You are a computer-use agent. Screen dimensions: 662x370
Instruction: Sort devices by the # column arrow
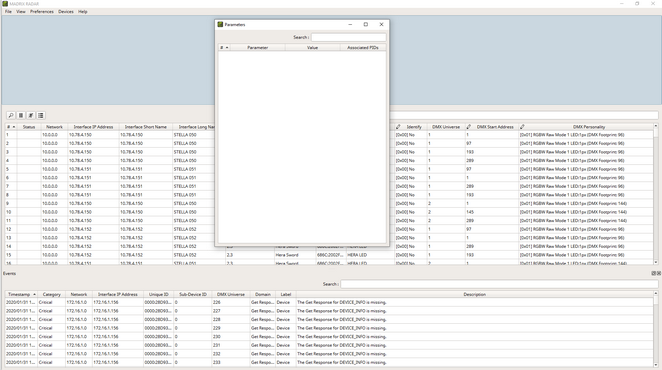[14, 127]
